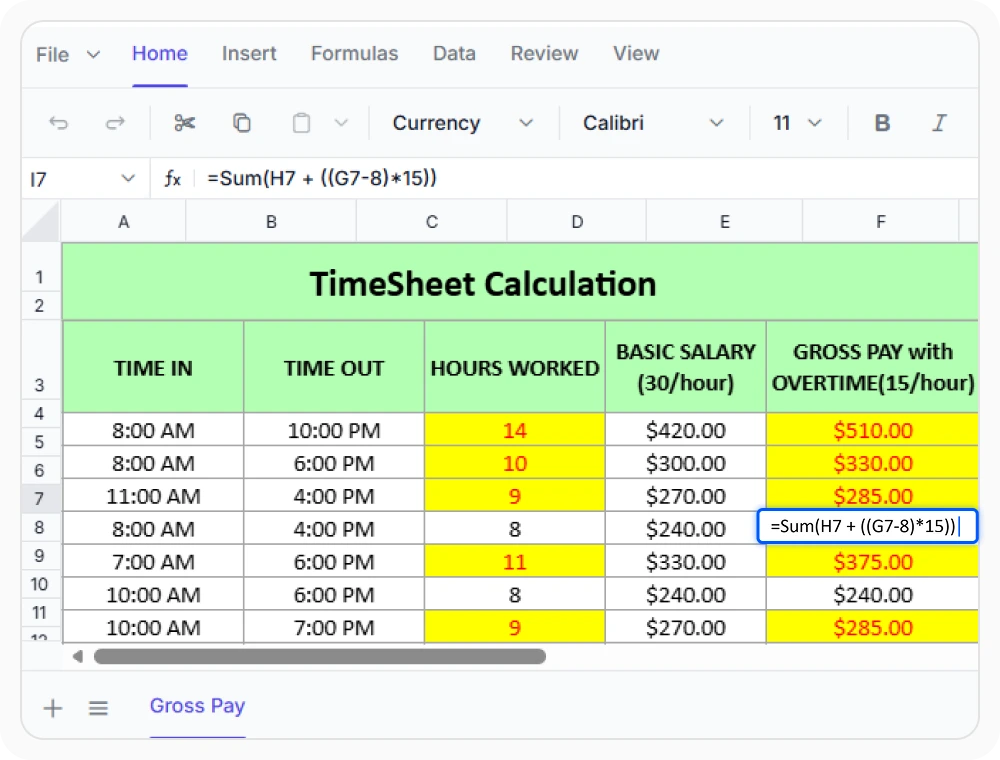Image resolution: width=1000 pixels, height=760 pixels.
Task: Select column E header
Action: [724, 222]
